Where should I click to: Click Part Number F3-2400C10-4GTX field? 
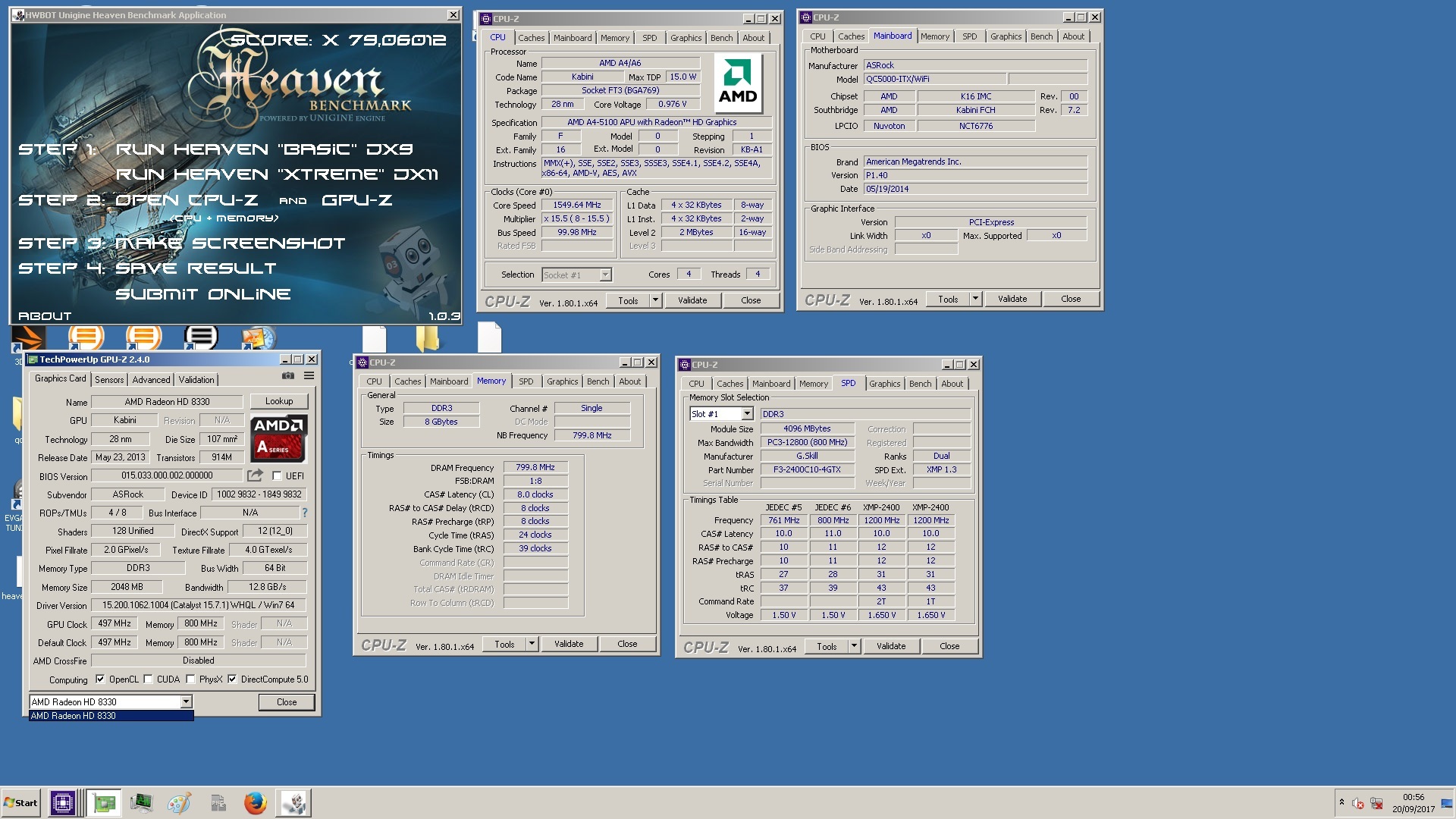click(x=807, y=470)
